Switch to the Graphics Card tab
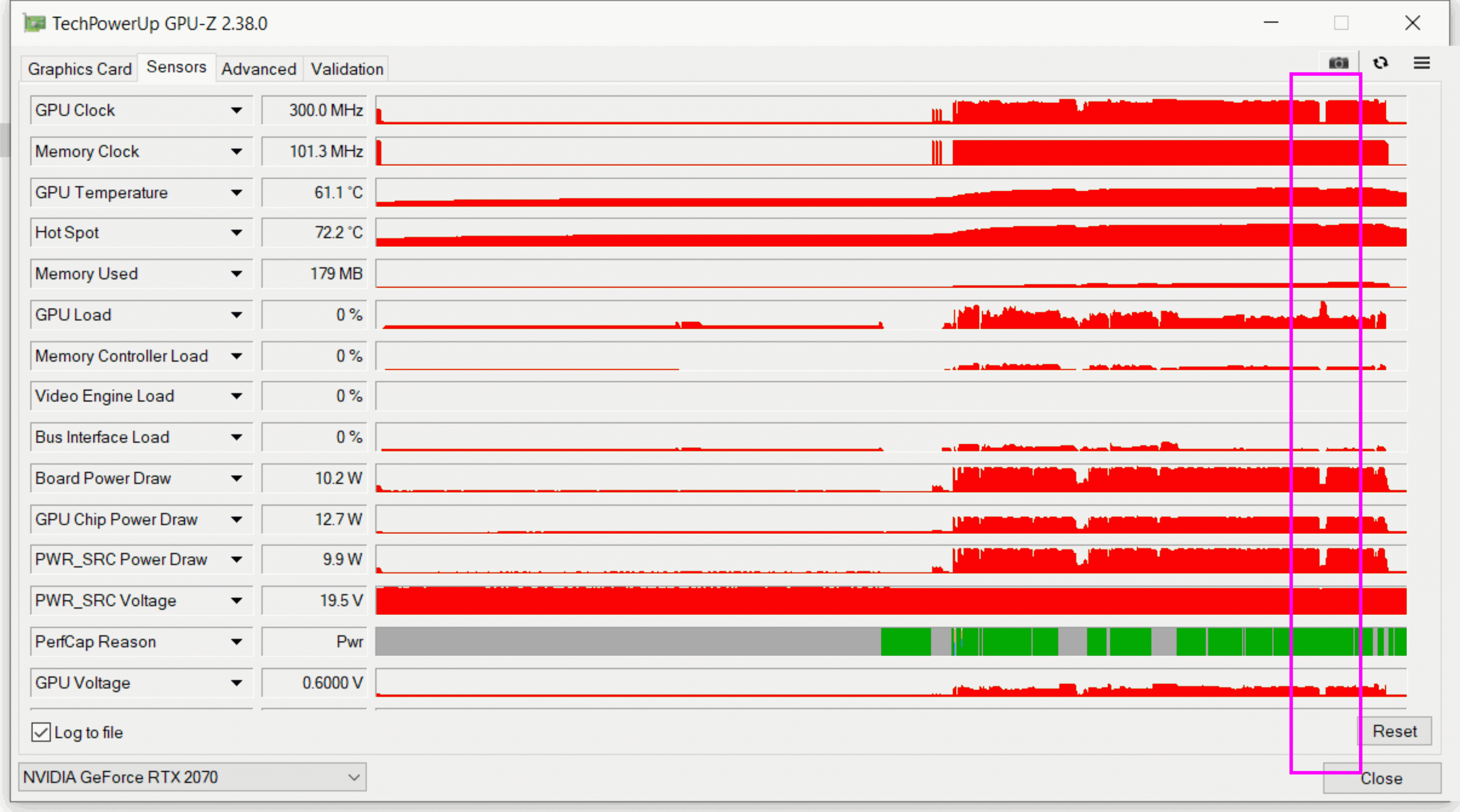The height and width of the screenshot is (812, 1460). click(79, 69)
